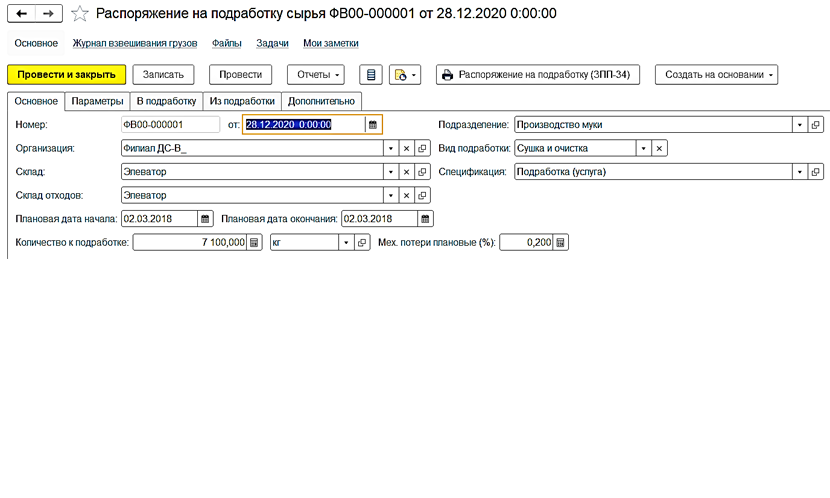Viewport: 830px width, 498px height.
Task: Expand the Склад отходов dropdown list
Action: 391,195
